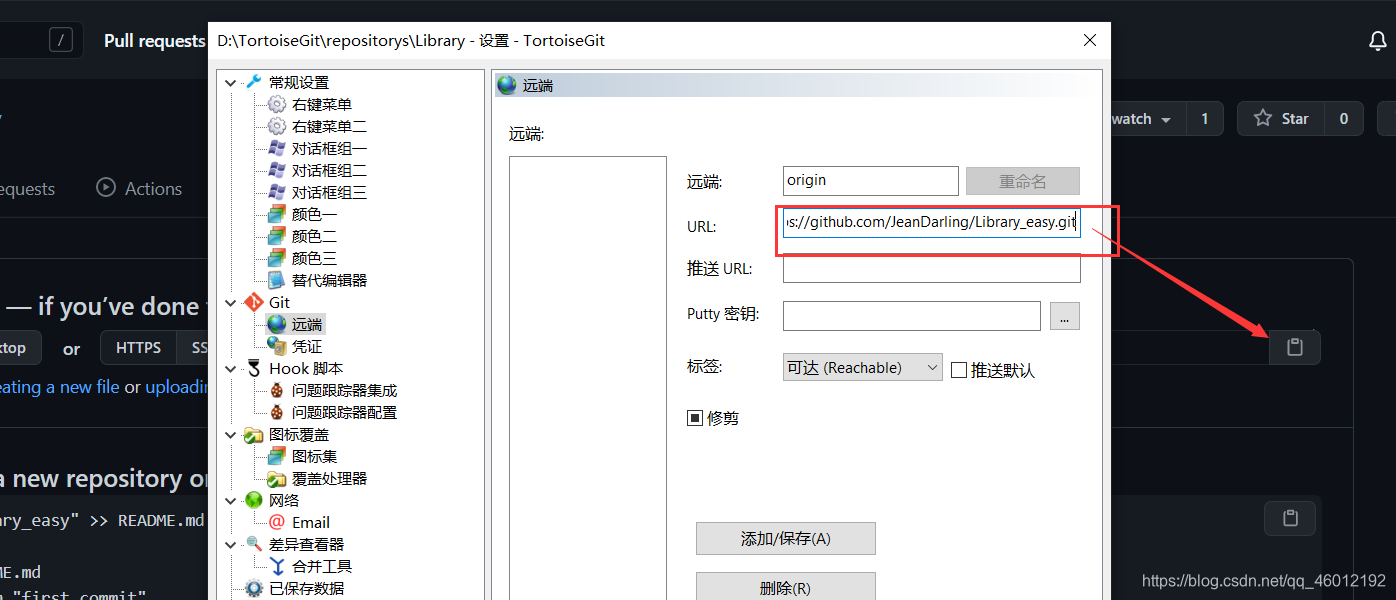This screenshot has height=600, width=1396.
Task: Copy repository URL with GitHub clipboard button
Action: [1295, 347]
